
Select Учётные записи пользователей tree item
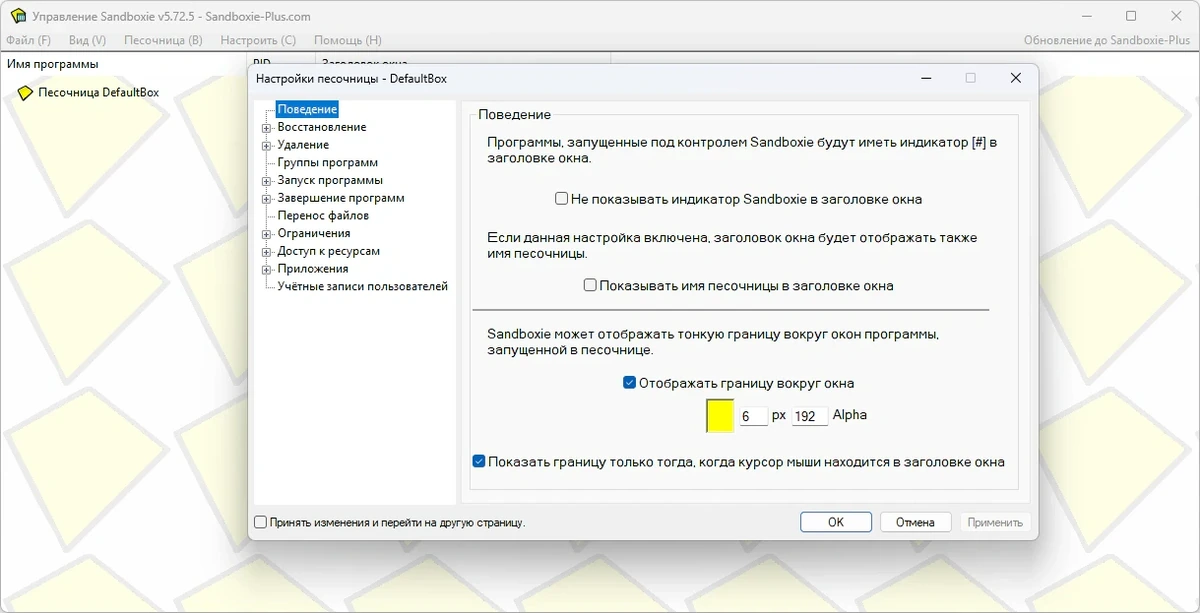[x=362, y=286]
